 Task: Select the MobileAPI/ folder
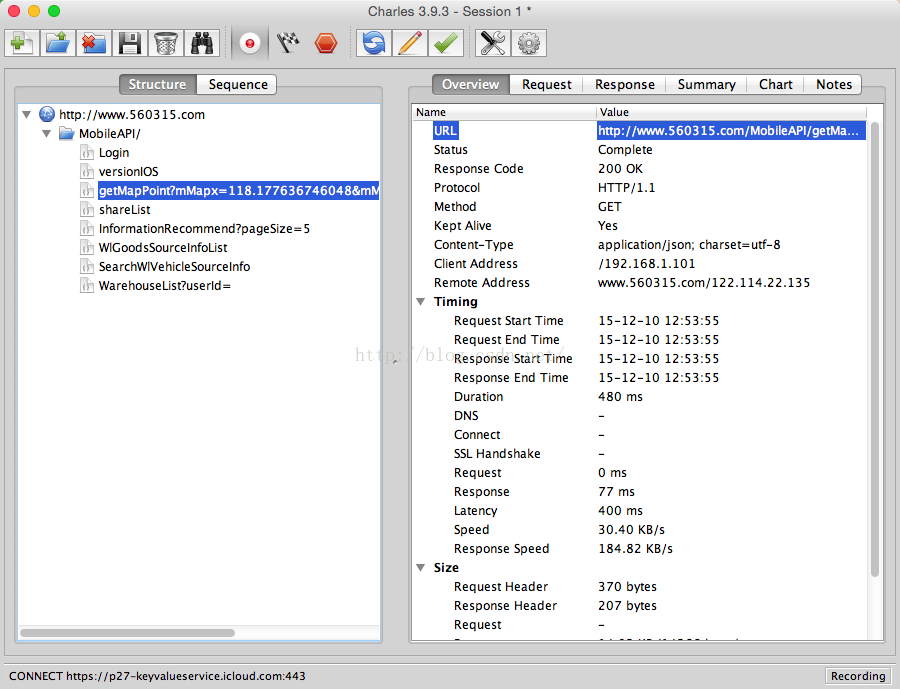pos(110,134)
